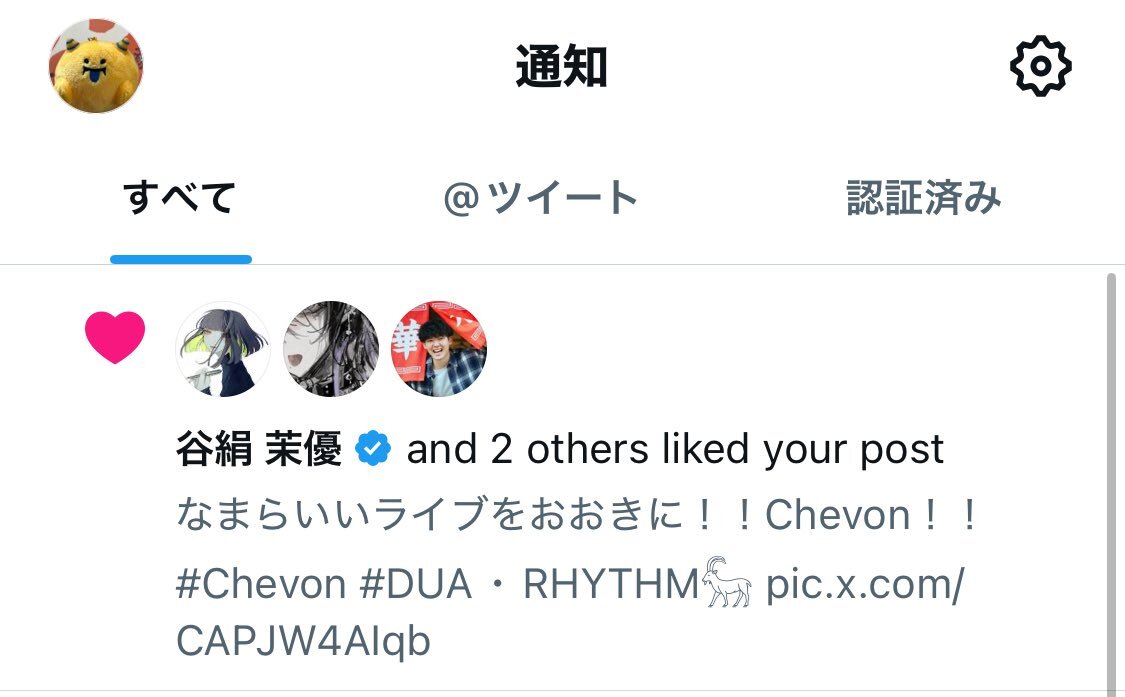This screenshot has height=697, width=1125.
Task: View smiling man with red banner avatar
Action: pos(438,349)
